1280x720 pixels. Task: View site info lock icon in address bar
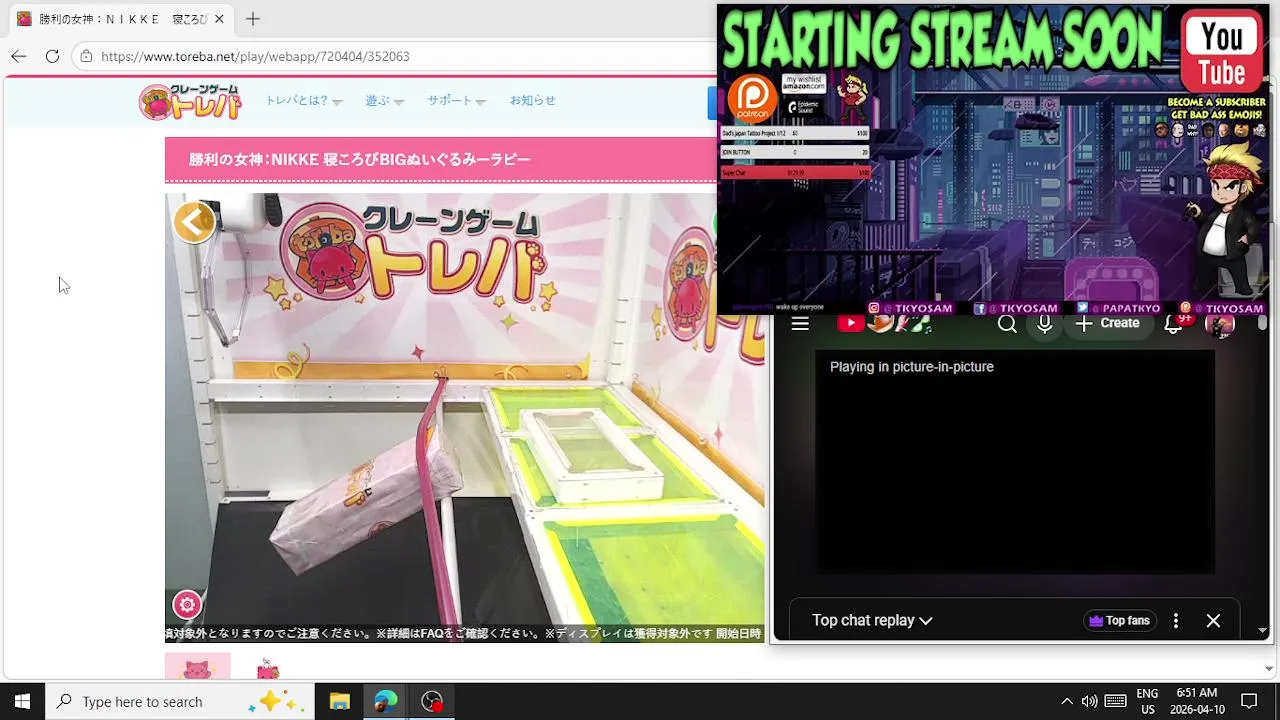click(x=87, y=56)
